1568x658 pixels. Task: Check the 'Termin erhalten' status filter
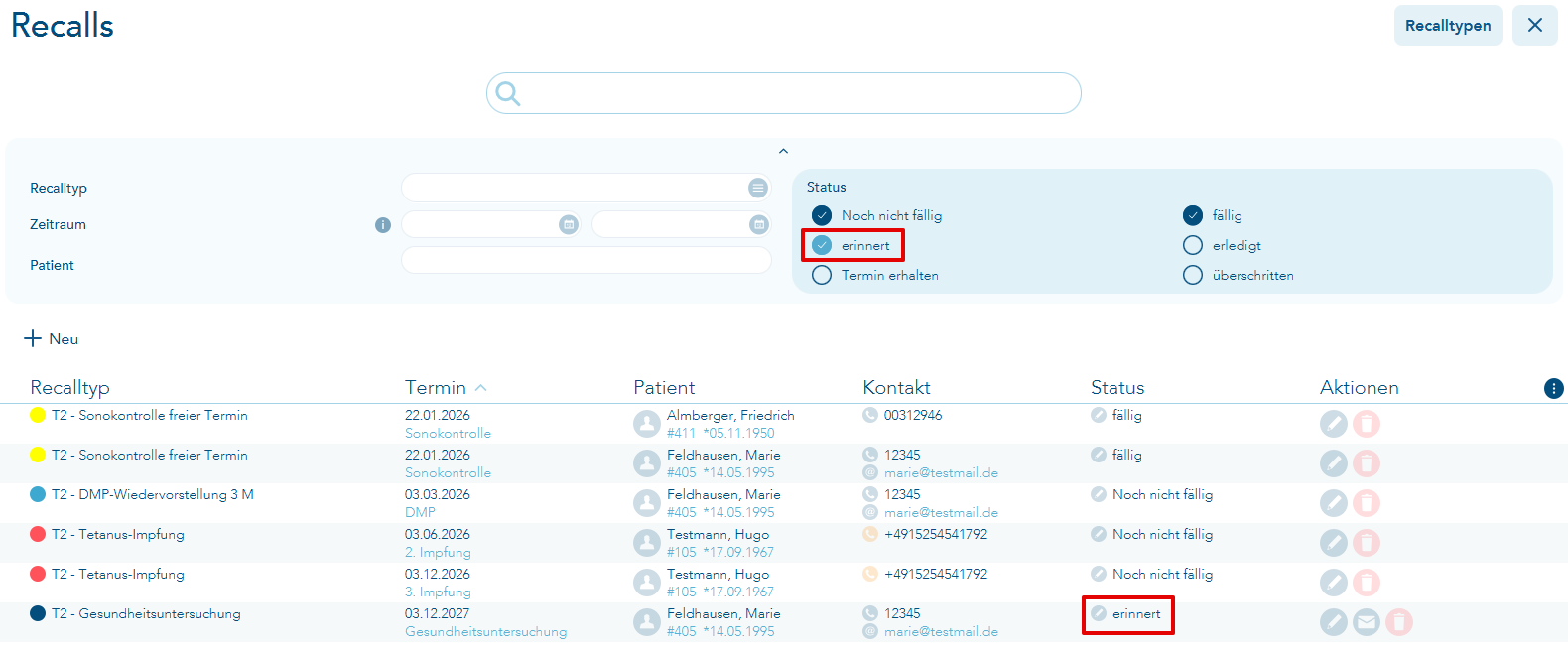822,275
